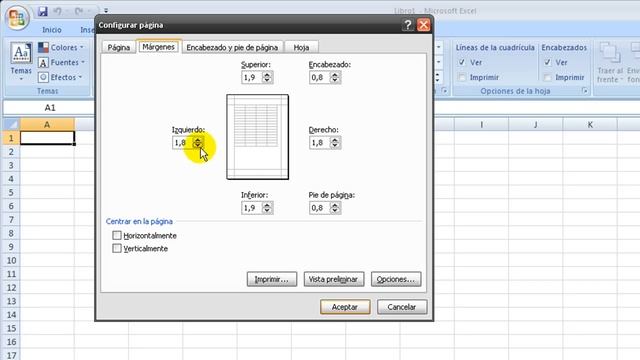The image size is (640, 360).
Task: Click the Encabezado value field
Action: coord(320,77)
